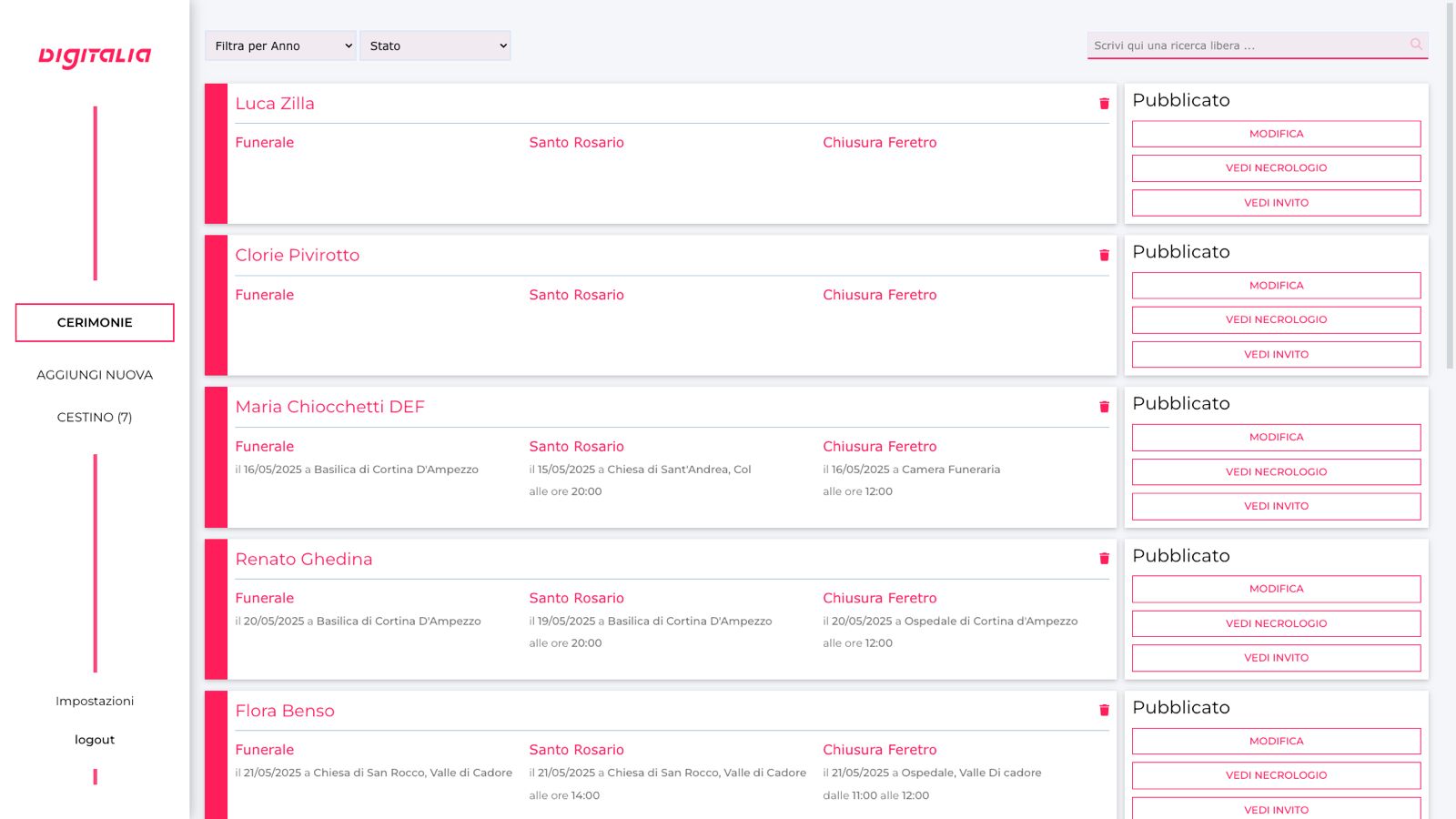This screenshot has width=1456, height=819.
Task: Open the Cestino (7) trash section
Action: 95,418
